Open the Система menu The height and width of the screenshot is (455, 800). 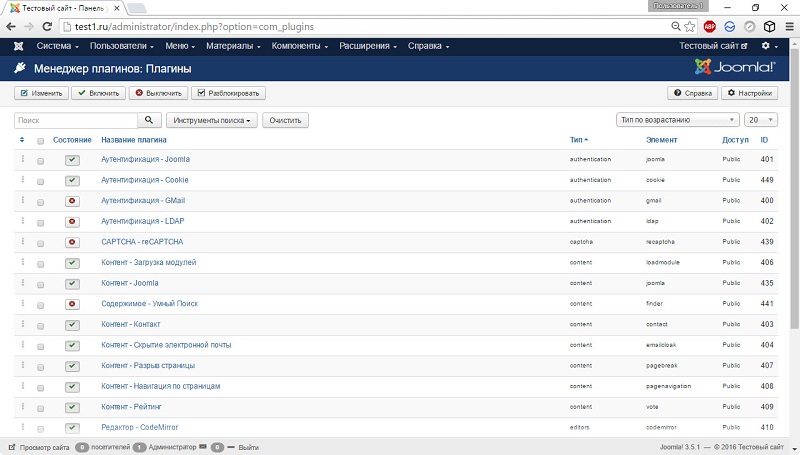pyautogui.click(x=57, y=46)
